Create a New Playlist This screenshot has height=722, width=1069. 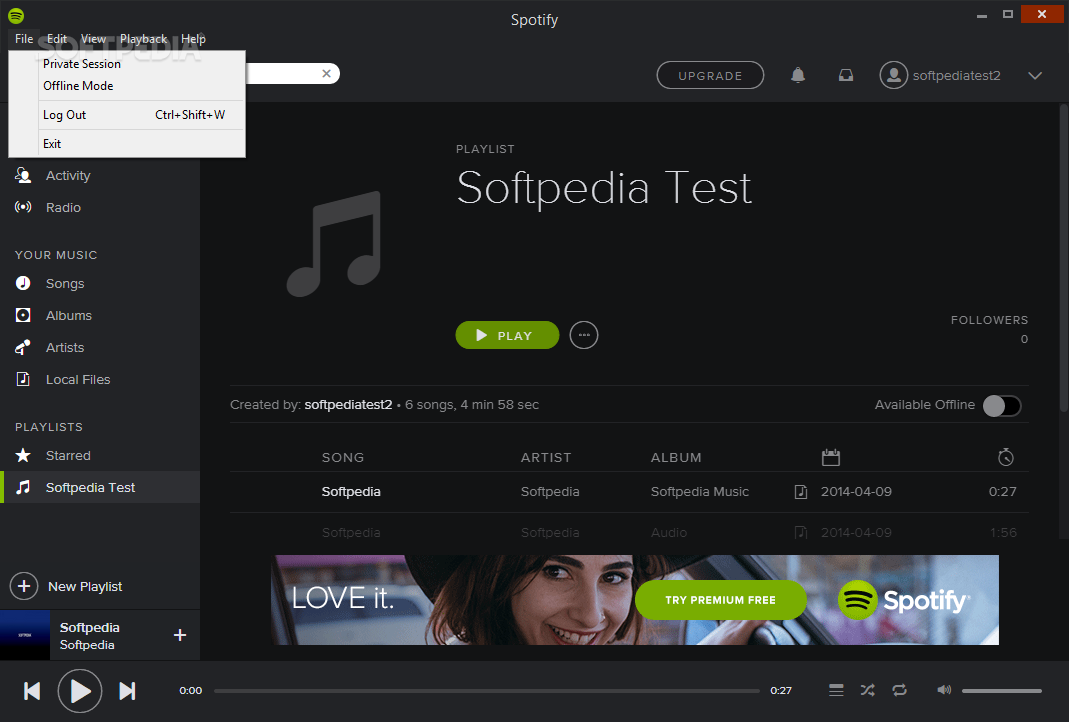coord(66,586)
